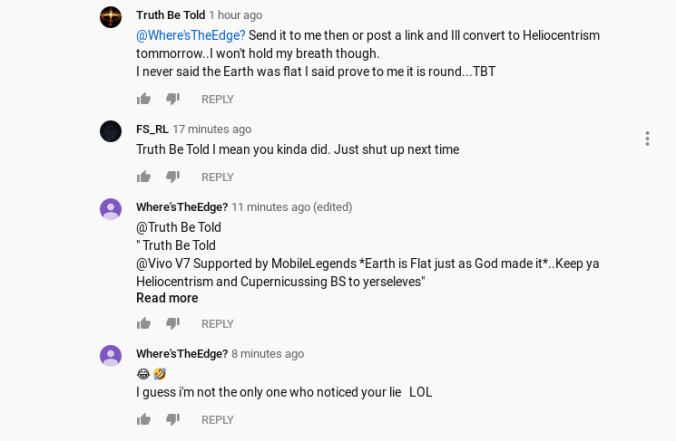
Task: Expand comment with Read more
Action: (x=167, y=298)
